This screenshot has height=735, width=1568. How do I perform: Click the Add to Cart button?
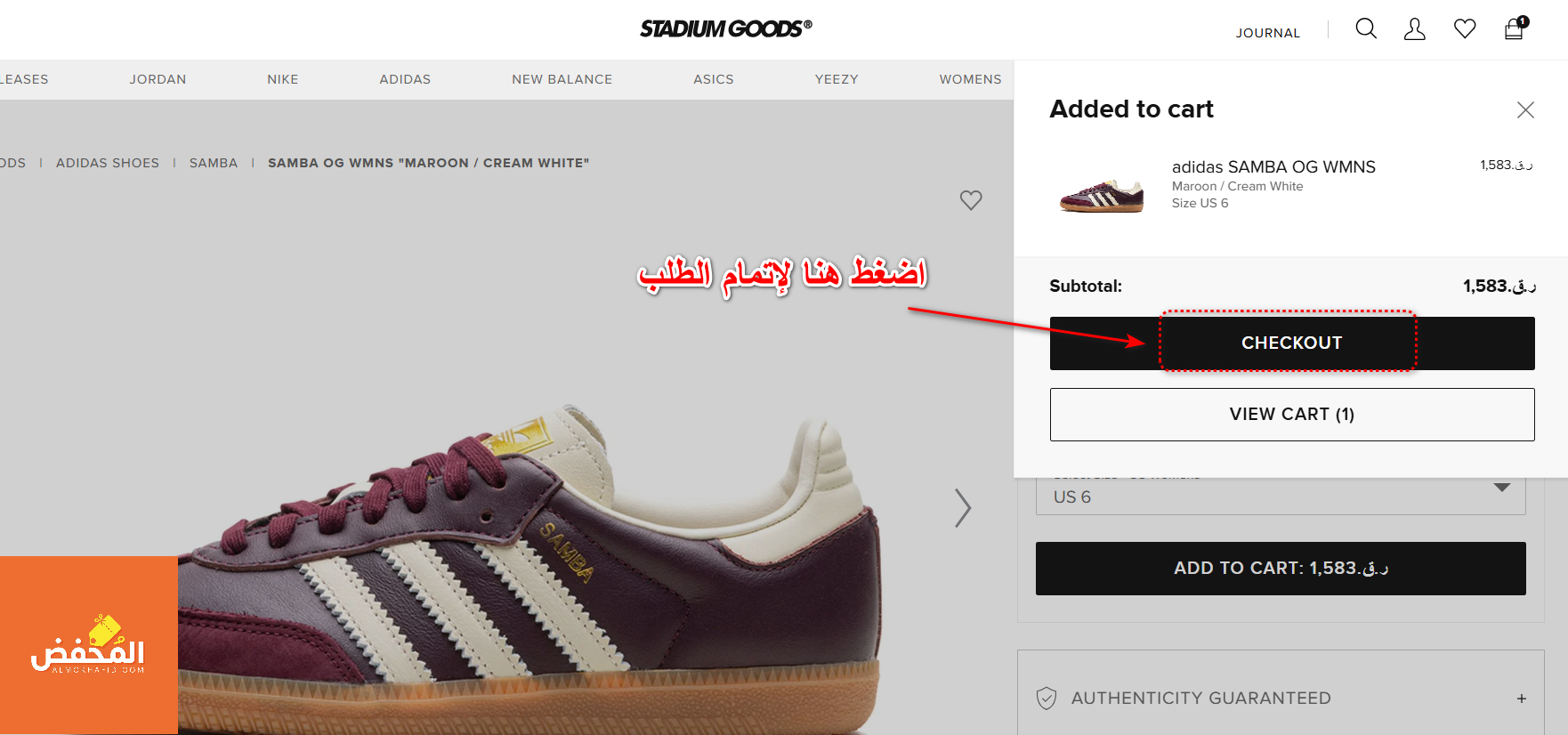(x=1281, y=569)
